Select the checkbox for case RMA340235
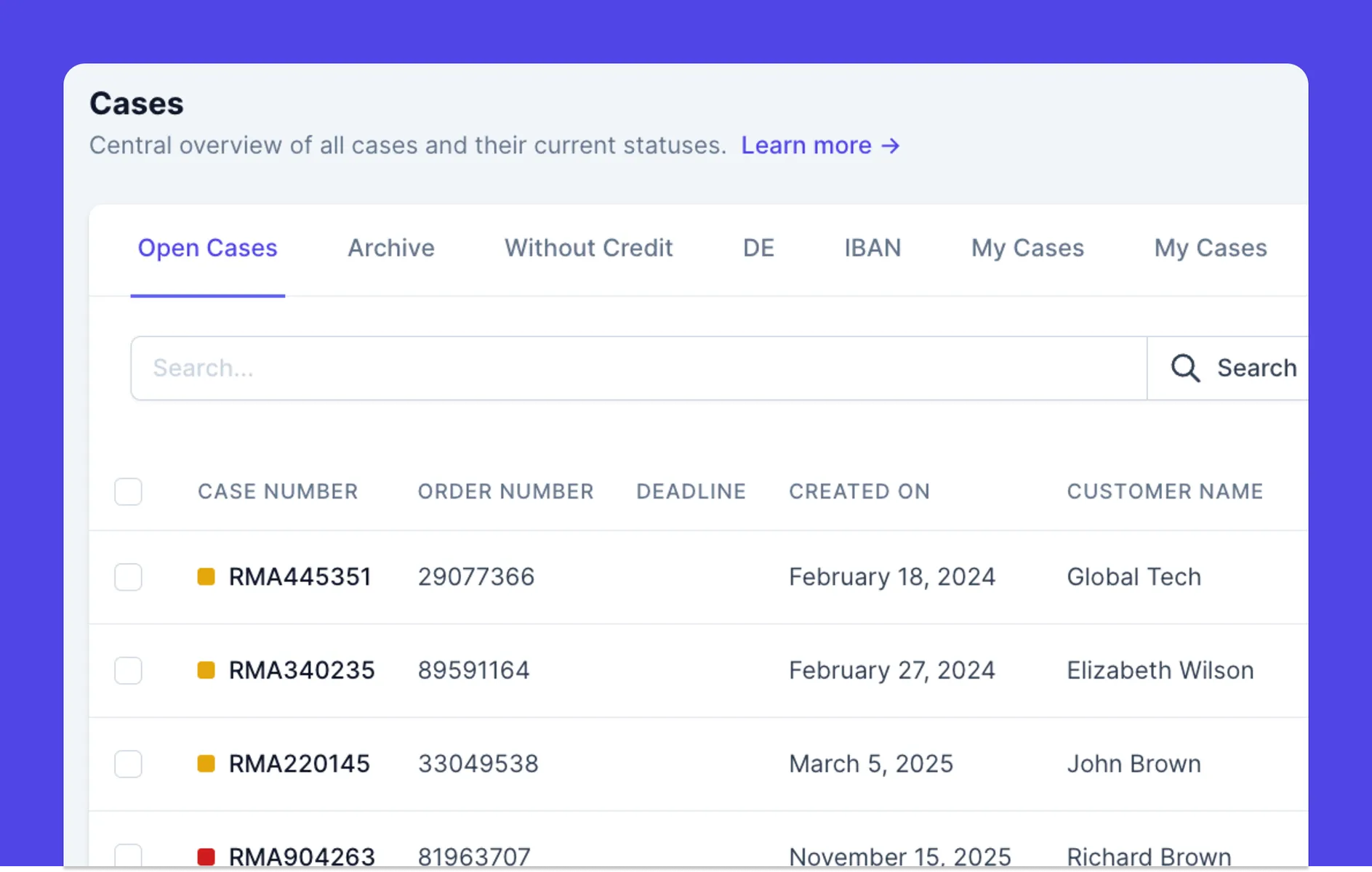The width and height of the screenshot is (1372, 872). coord(128,670)
